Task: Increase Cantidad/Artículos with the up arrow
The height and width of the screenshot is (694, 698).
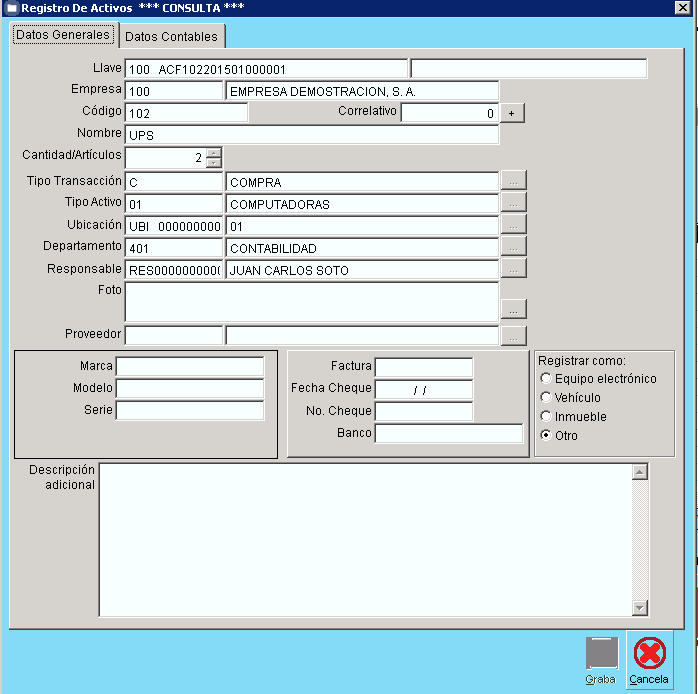Action: point(213,153)
